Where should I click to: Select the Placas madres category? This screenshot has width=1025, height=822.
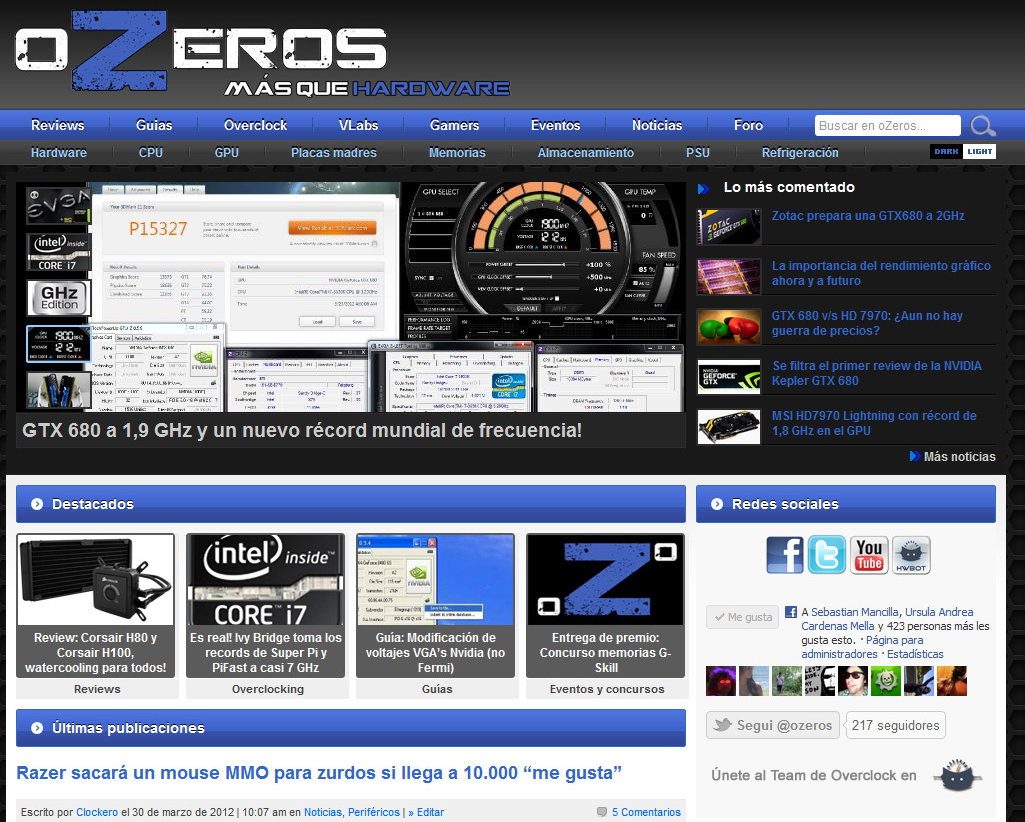point(334,152)
